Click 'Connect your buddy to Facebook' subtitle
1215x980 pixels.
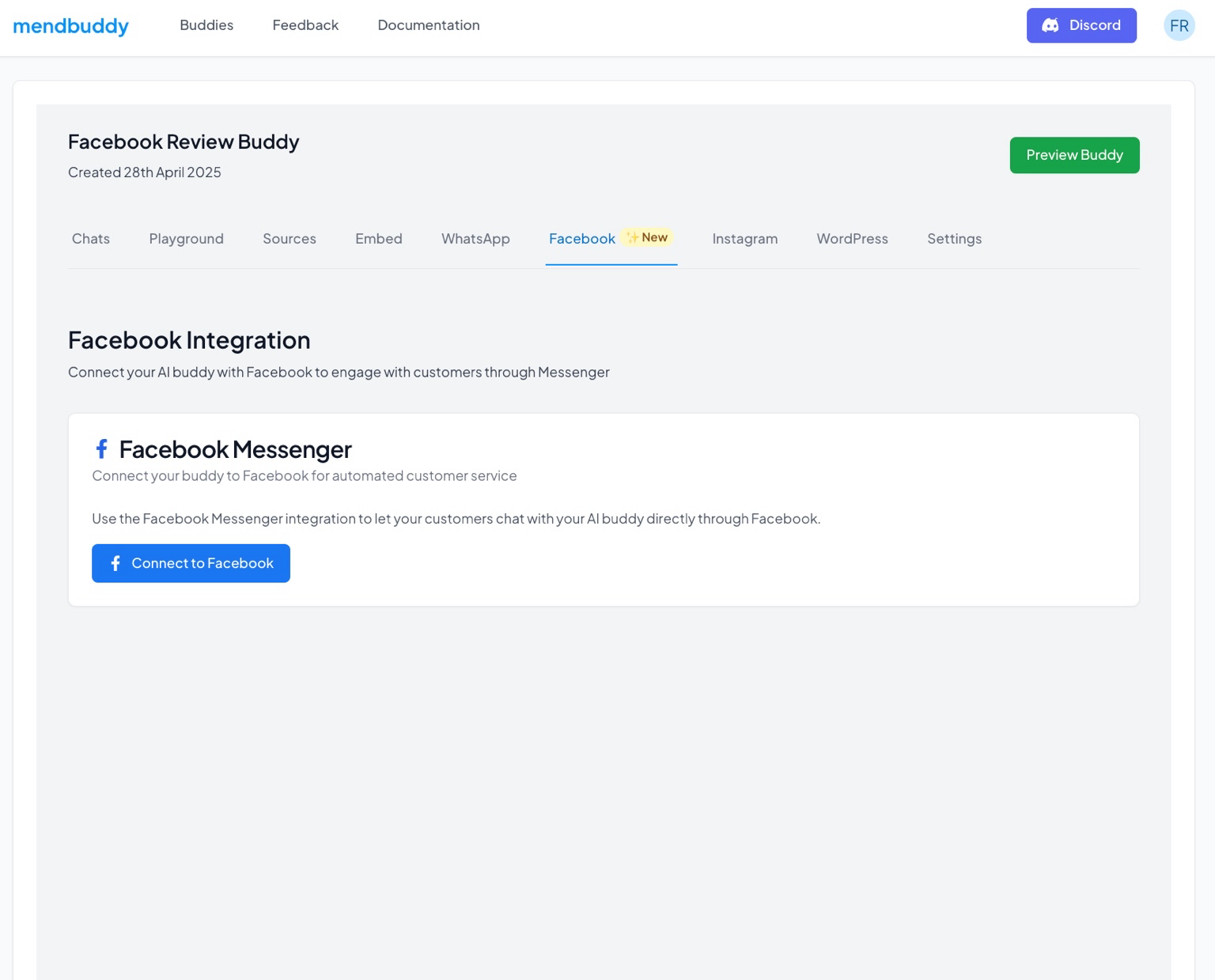305,476
